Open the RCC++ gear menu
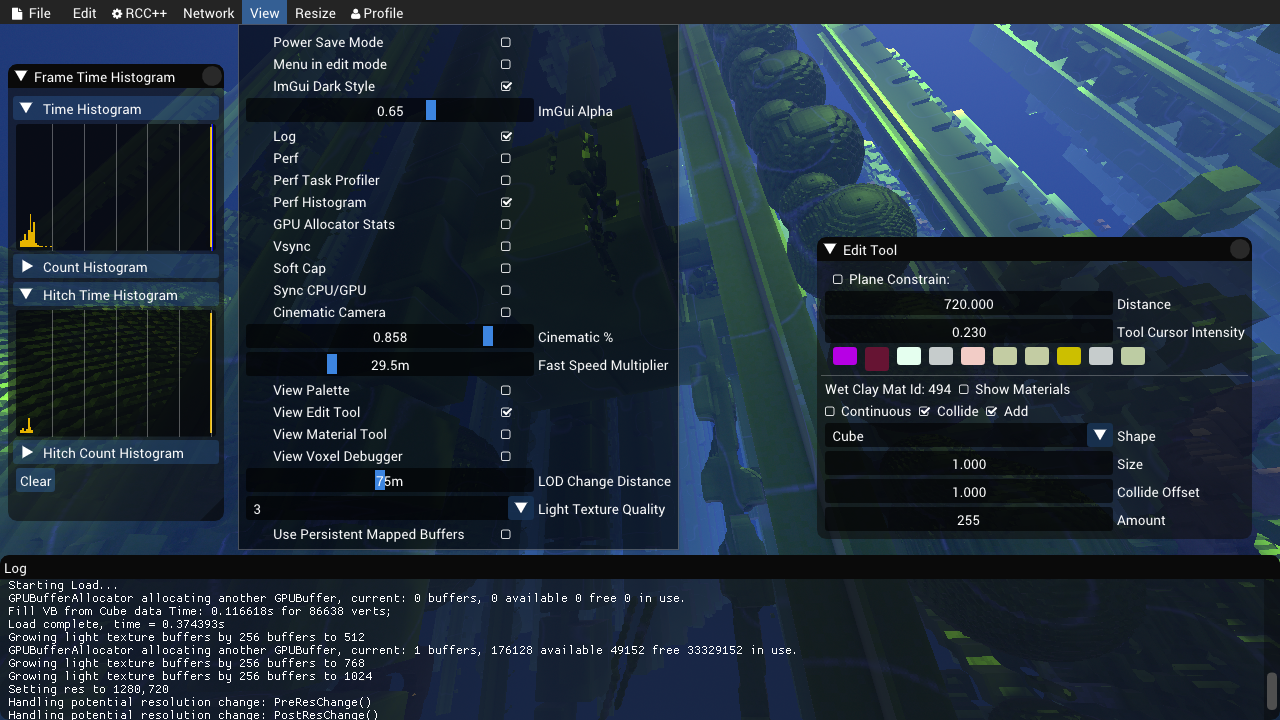The image size is (1280, 720). point(141,13)
